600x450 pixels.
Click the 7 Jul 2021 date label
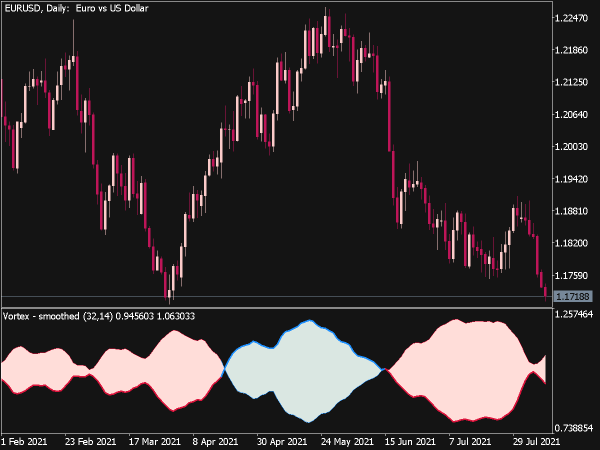click(470, 442)
